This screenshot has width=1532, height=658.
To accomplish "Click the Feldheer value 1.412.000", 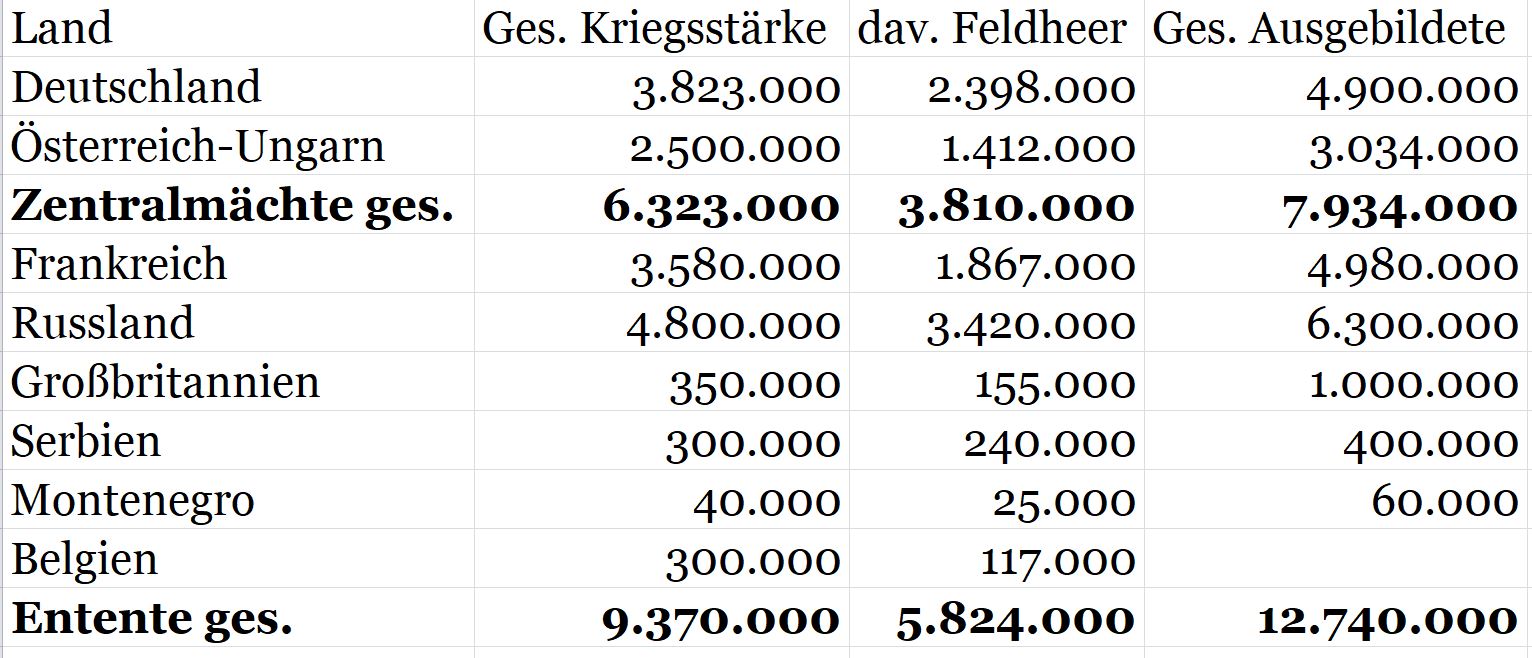I will [1038, 149].
